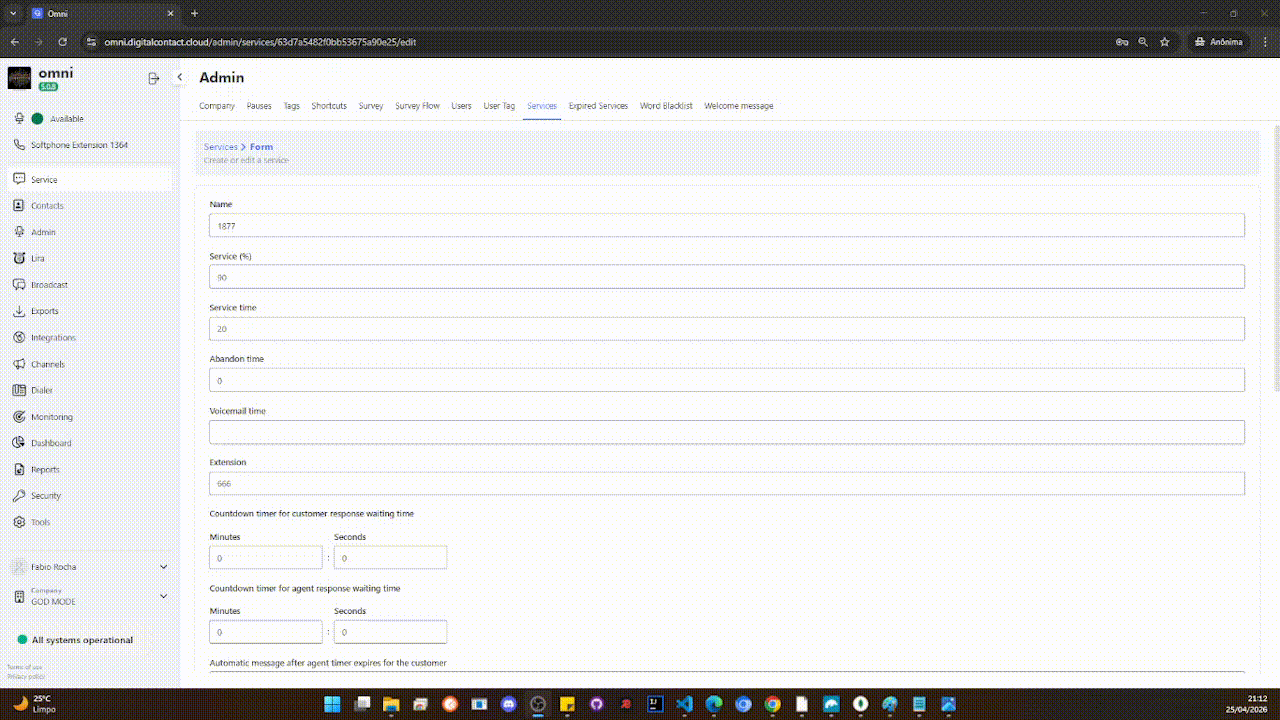
Task: Open a new browser tab
Action: pos(194,13)
